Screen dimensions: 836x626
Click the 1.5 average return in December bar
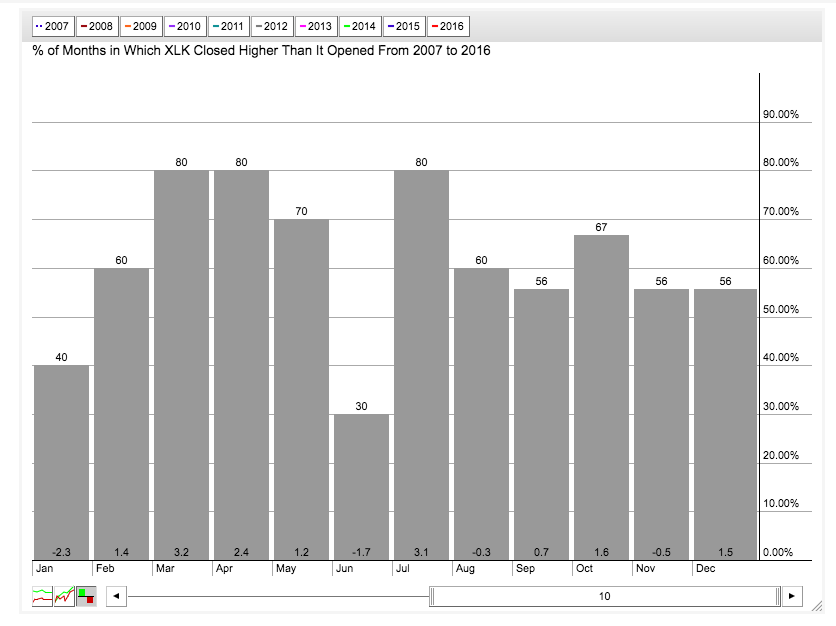726,552
